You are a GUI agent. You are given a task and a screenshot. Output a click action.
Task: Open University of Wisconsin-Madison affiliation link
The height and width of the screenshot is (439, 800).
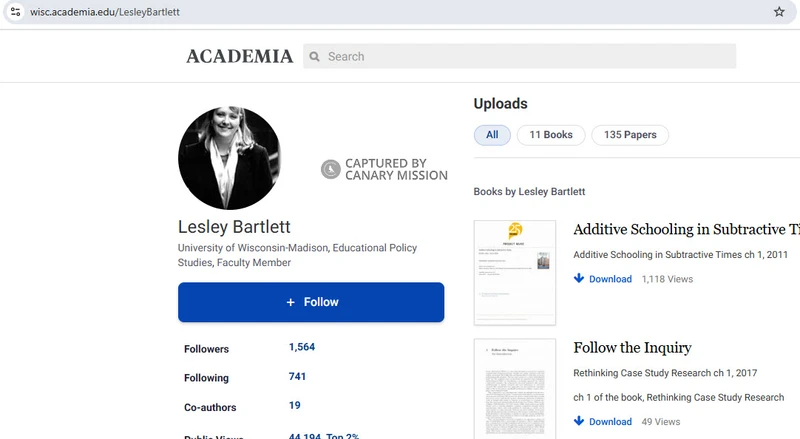coord(253,248)
